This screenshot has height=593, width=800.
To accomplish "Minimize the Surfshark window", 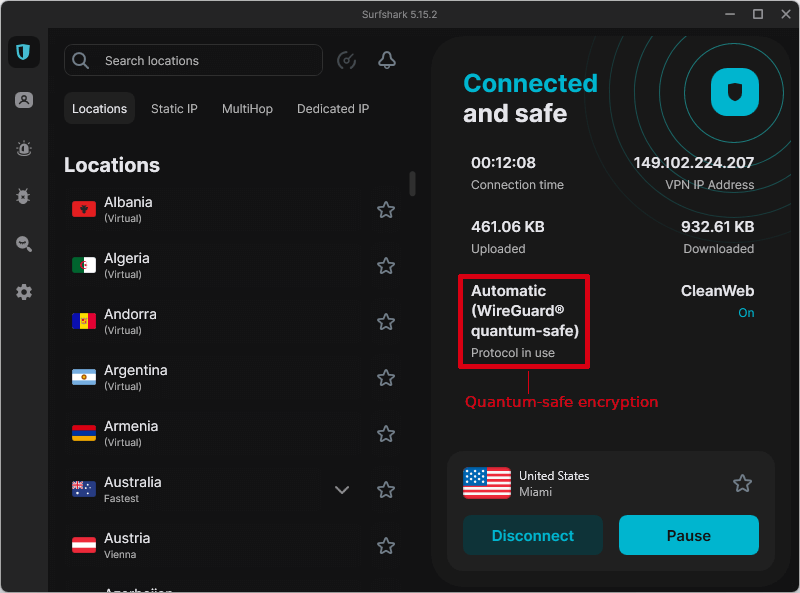I will click(x=730, y=14).
